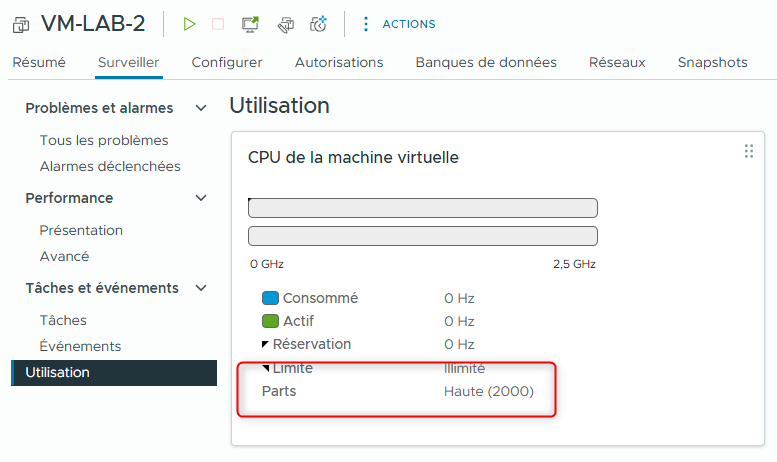Viewport: 777px width, 462px height.
Task: Click the virtual machine icon beside VM-LAB-2
Action: pyautogui.click(x=21, y=24)
